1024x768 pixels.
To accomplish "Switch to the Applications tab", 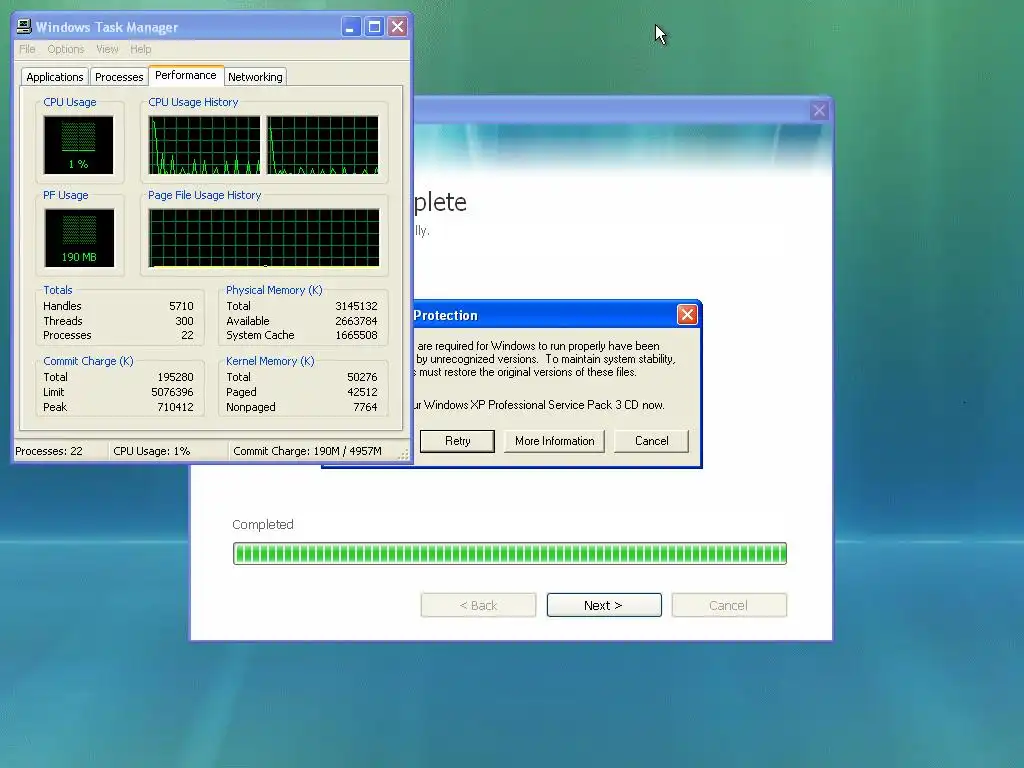I will 55,77.
